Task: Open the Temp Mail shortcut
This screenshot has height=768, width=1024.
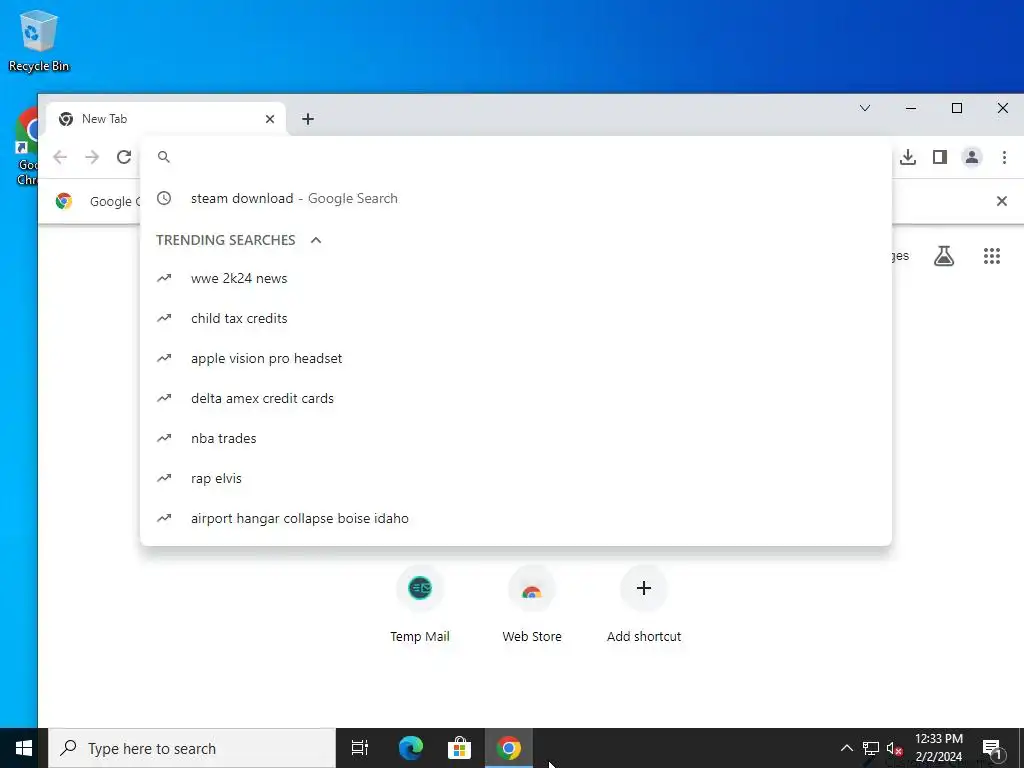Action: (x=420, y=605)
